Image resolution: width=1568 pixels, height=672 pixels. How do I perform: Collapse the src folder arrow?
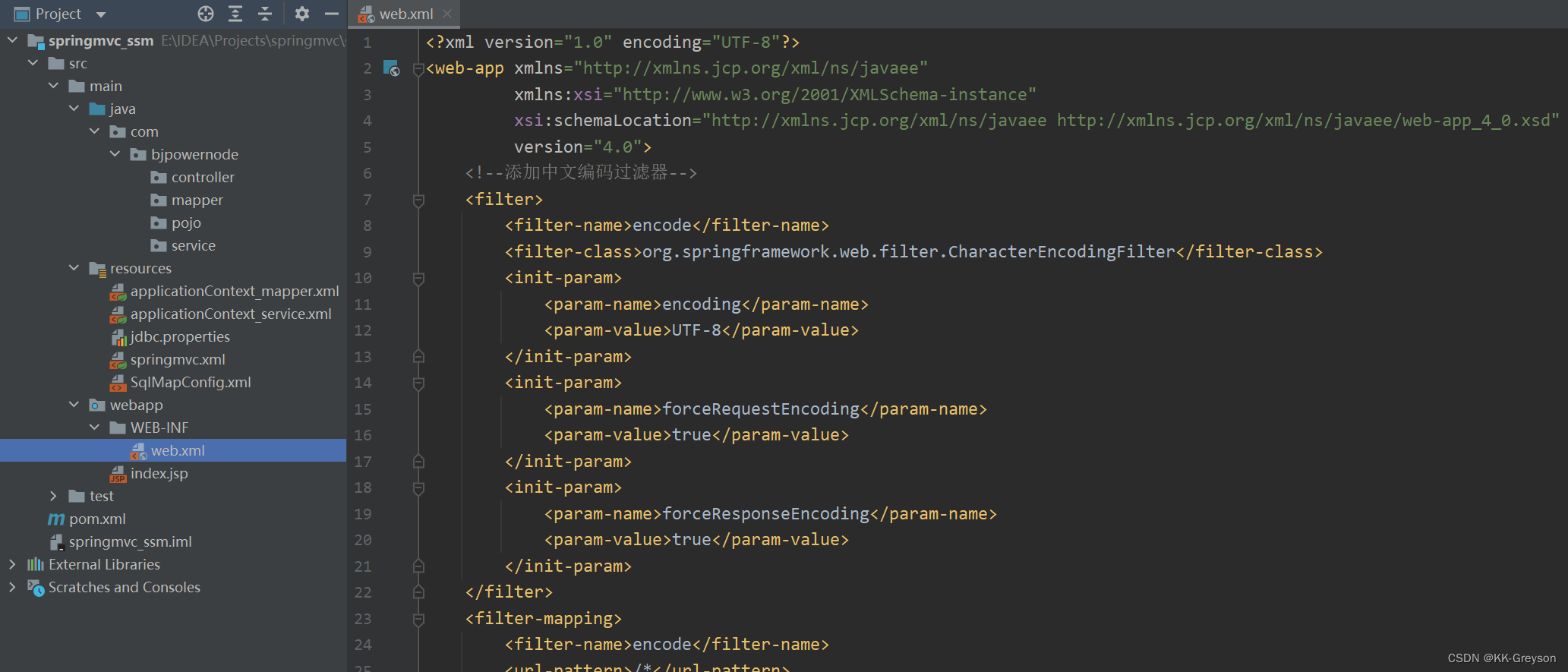33,63
